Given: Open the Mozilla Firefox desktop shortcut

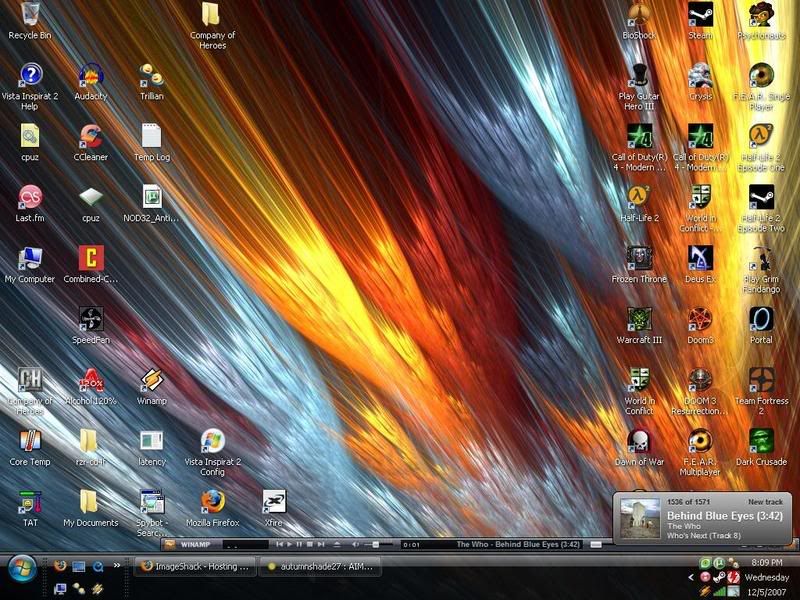Looking at the screenshot, I should [212, 508].
